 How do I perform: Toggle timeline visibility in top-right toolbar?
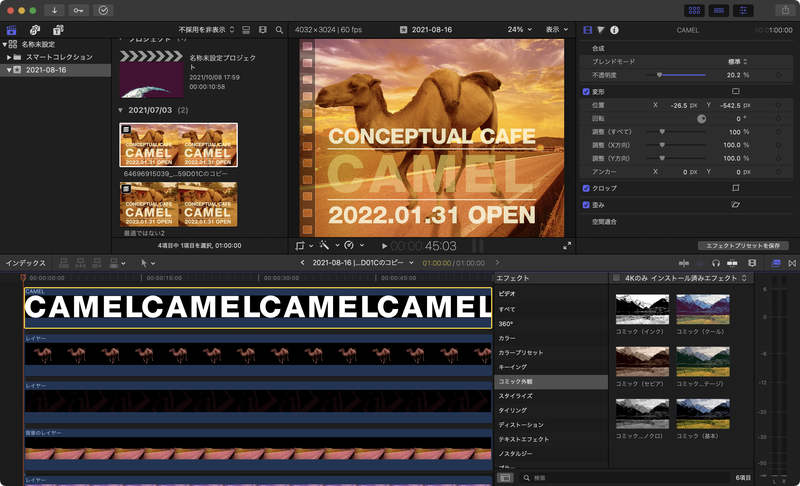point(718,10)
